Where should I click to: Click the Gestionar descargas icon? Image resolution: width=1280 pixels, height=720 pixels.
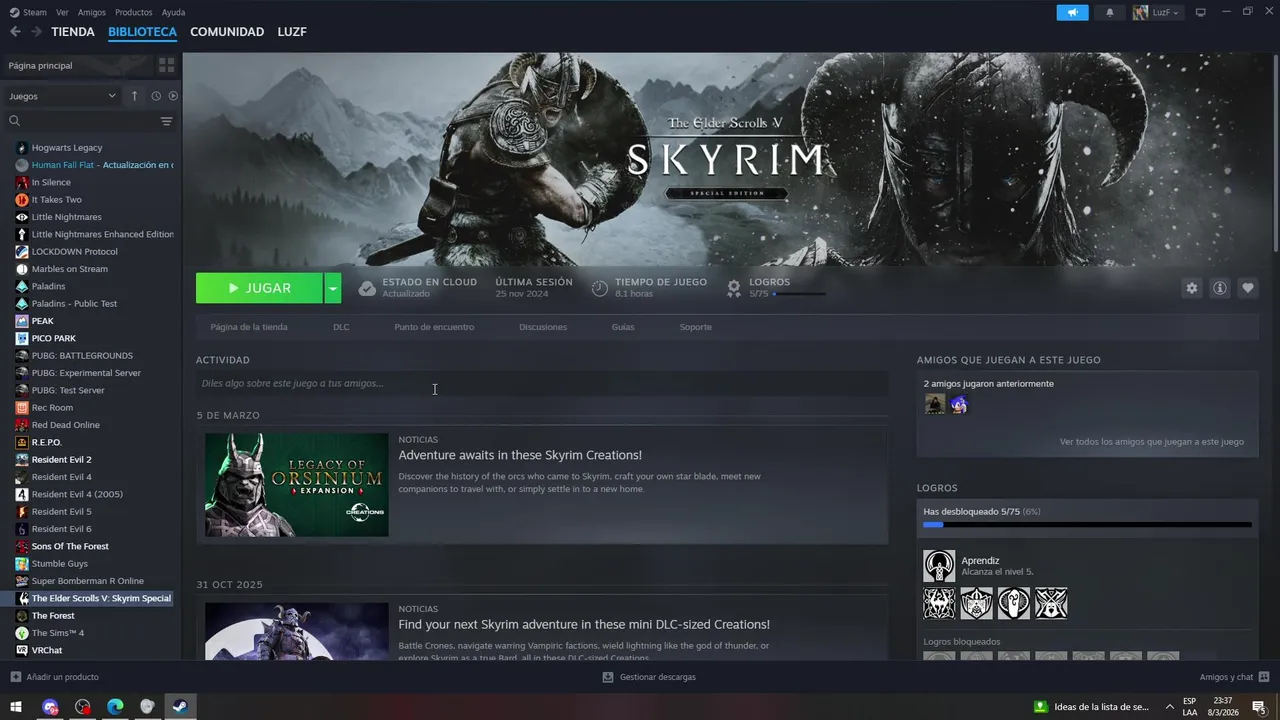(x=608, y=677)
